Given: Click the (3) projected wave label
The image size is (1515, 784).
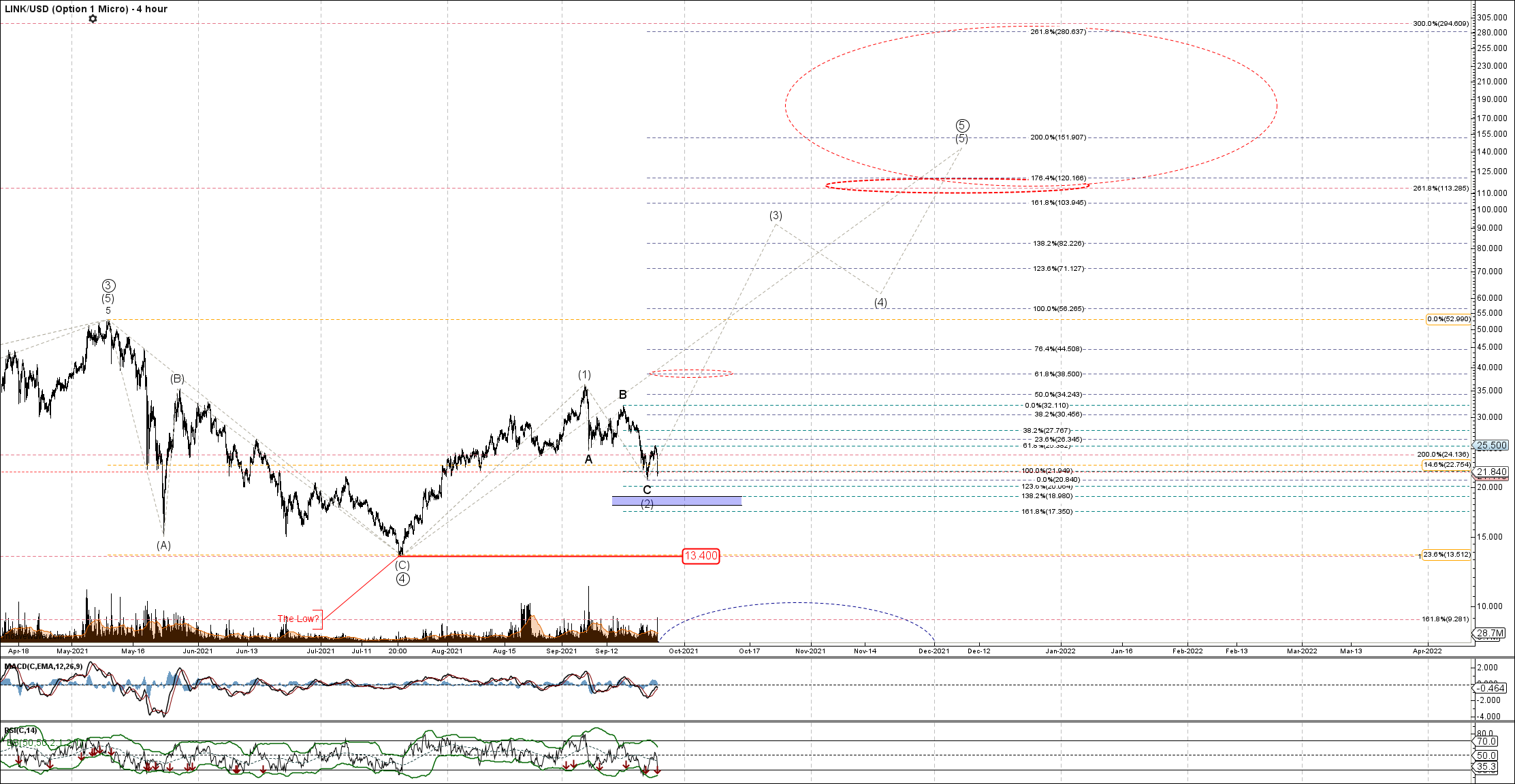Looking at the screenshot, I should (x=776, y=216).
